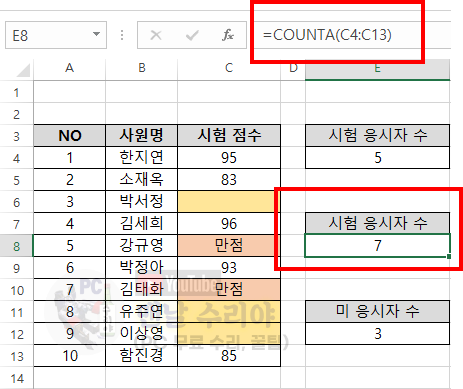This screenshot has height=389, width=463.
Task: Select row 12 header
Action: [17, 334]
